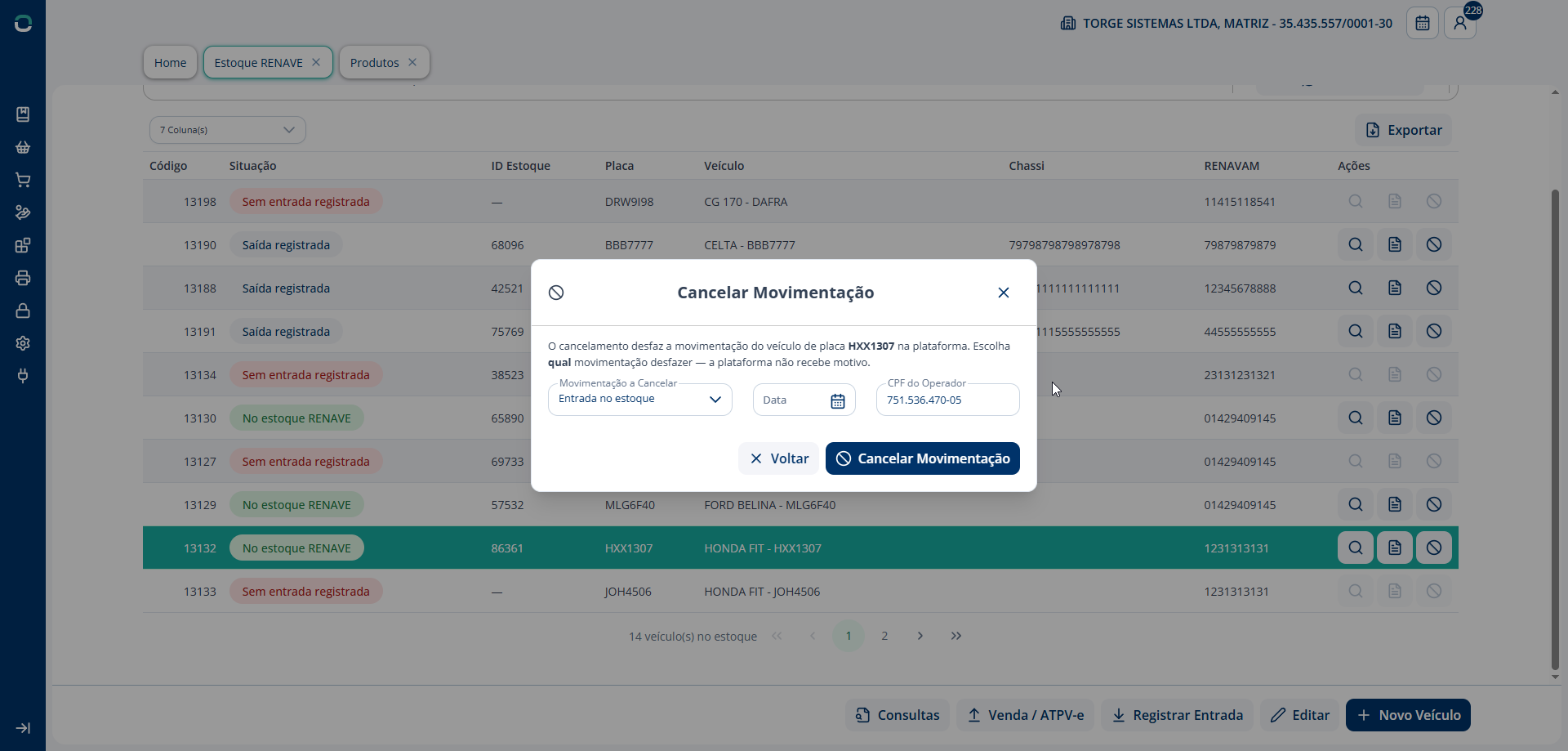Click the Consultas button
Viewport: 1568px width, 751px height.
pyautogui.click(x=898, y=715)
